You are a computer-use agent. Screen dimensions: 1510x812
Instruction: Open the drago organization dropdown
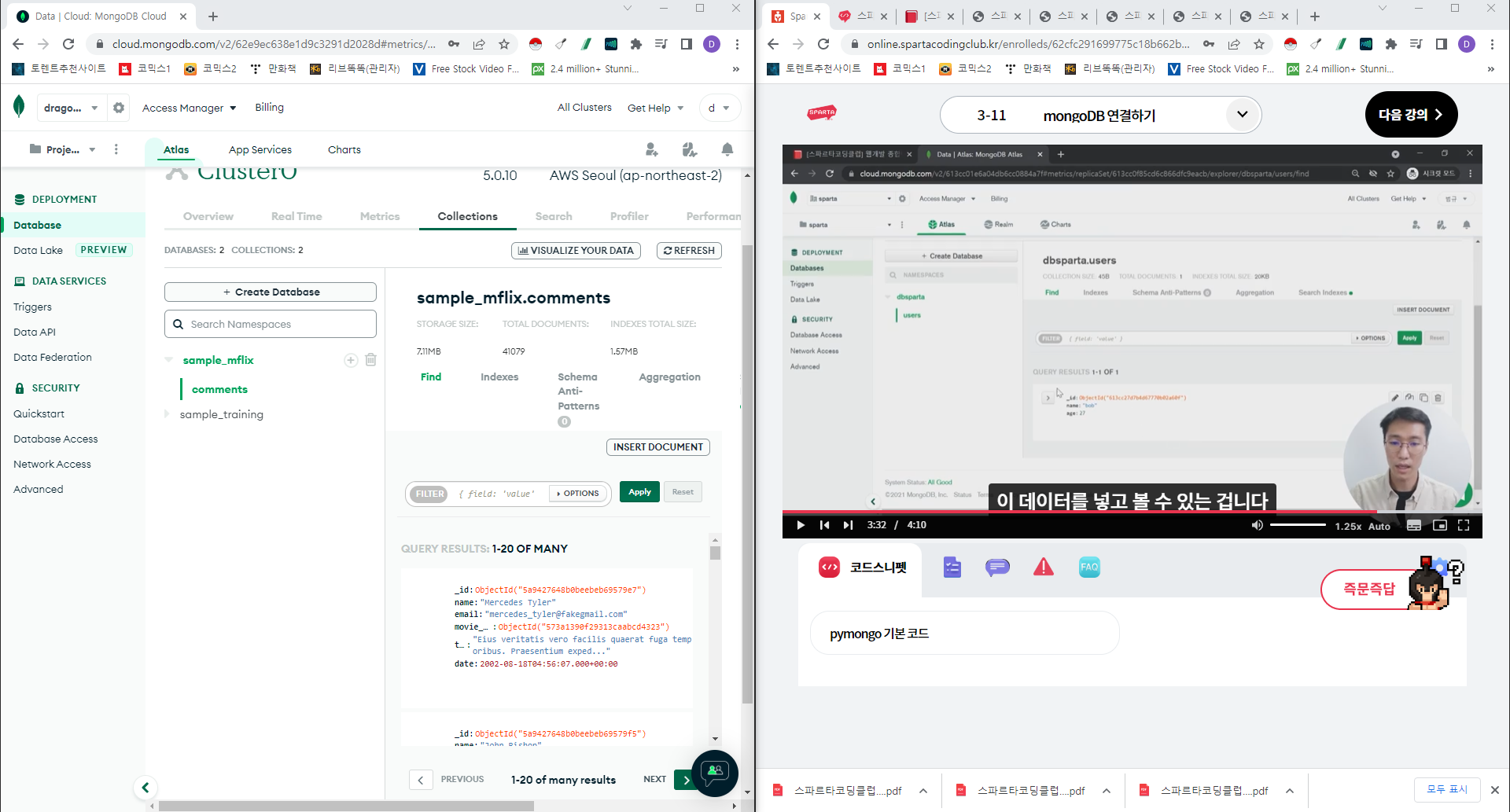coord(71,108)
